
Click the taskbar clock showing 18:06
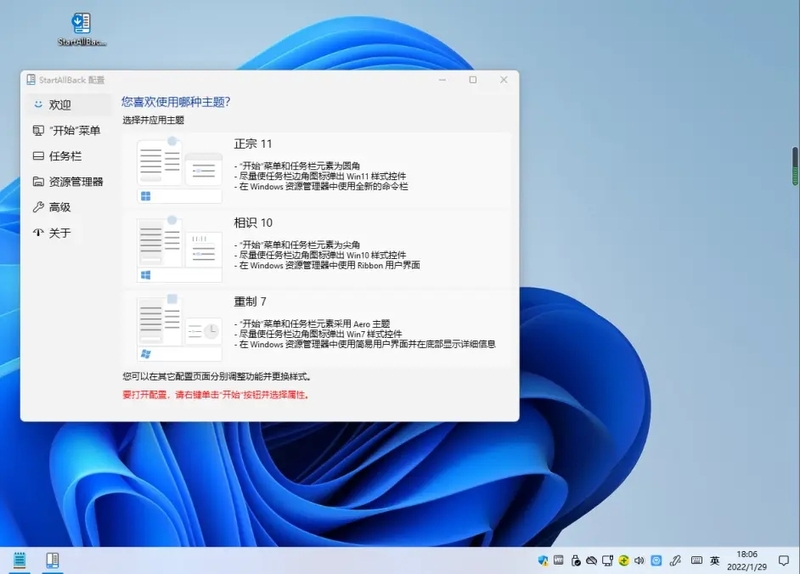[x=747, y=560]
